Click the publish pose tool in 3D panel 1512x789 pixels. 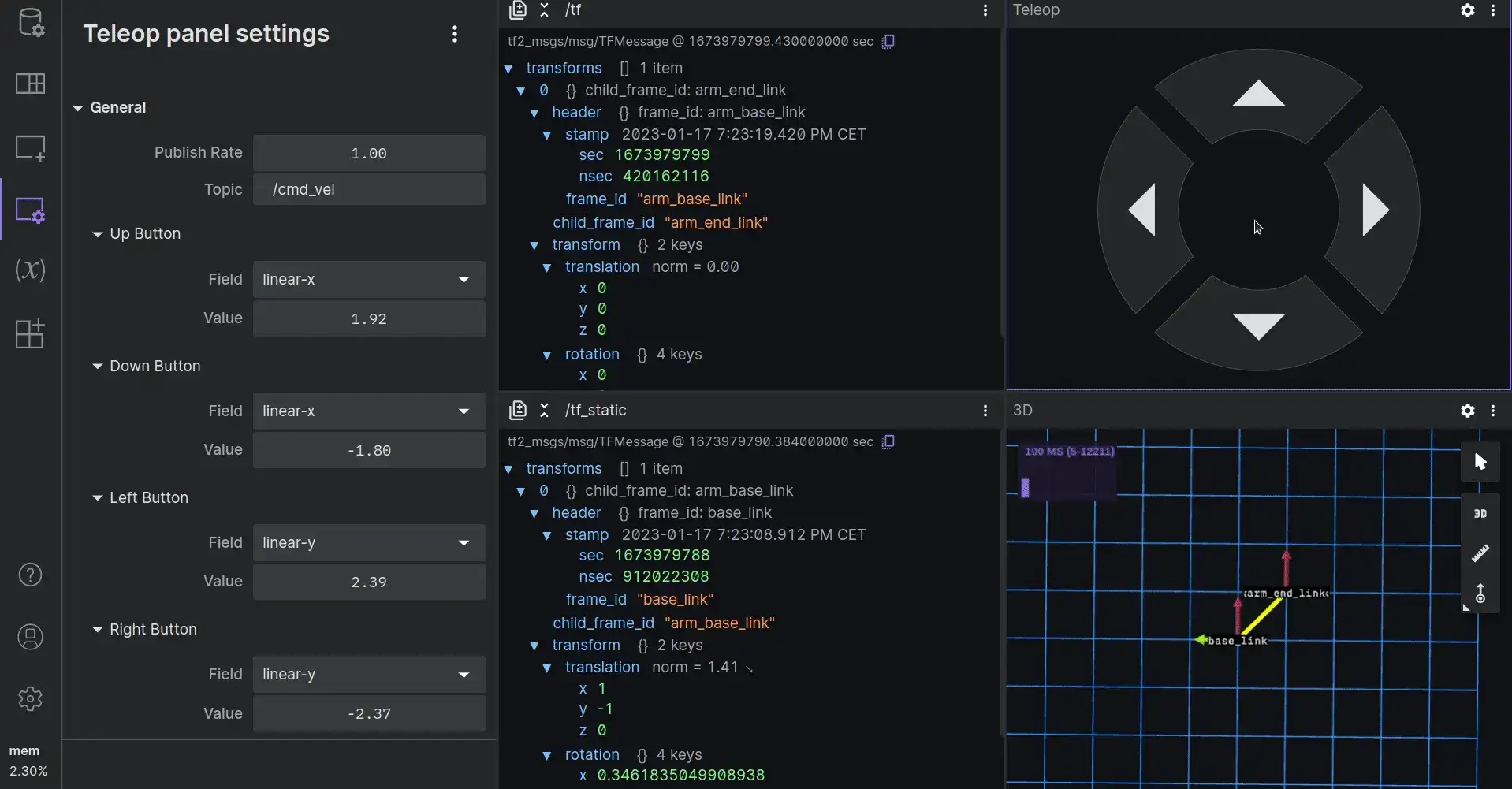pos(1480,594)
